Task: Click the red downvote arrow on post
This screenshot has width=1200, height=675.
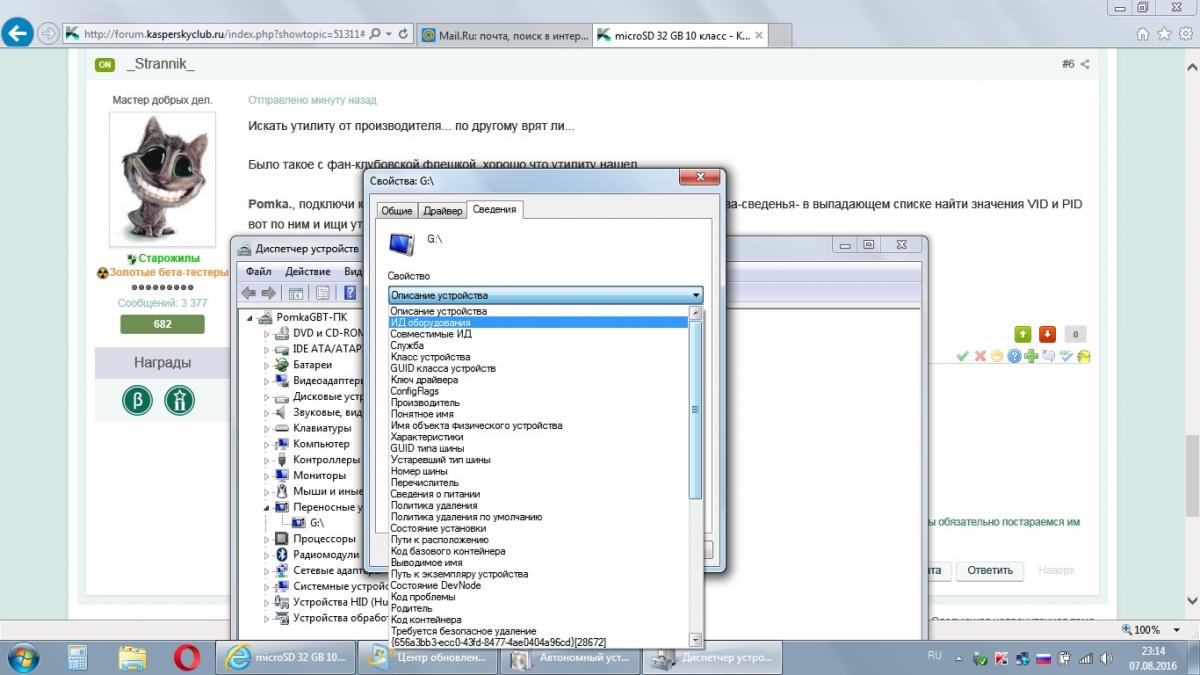Action: 1047,334
